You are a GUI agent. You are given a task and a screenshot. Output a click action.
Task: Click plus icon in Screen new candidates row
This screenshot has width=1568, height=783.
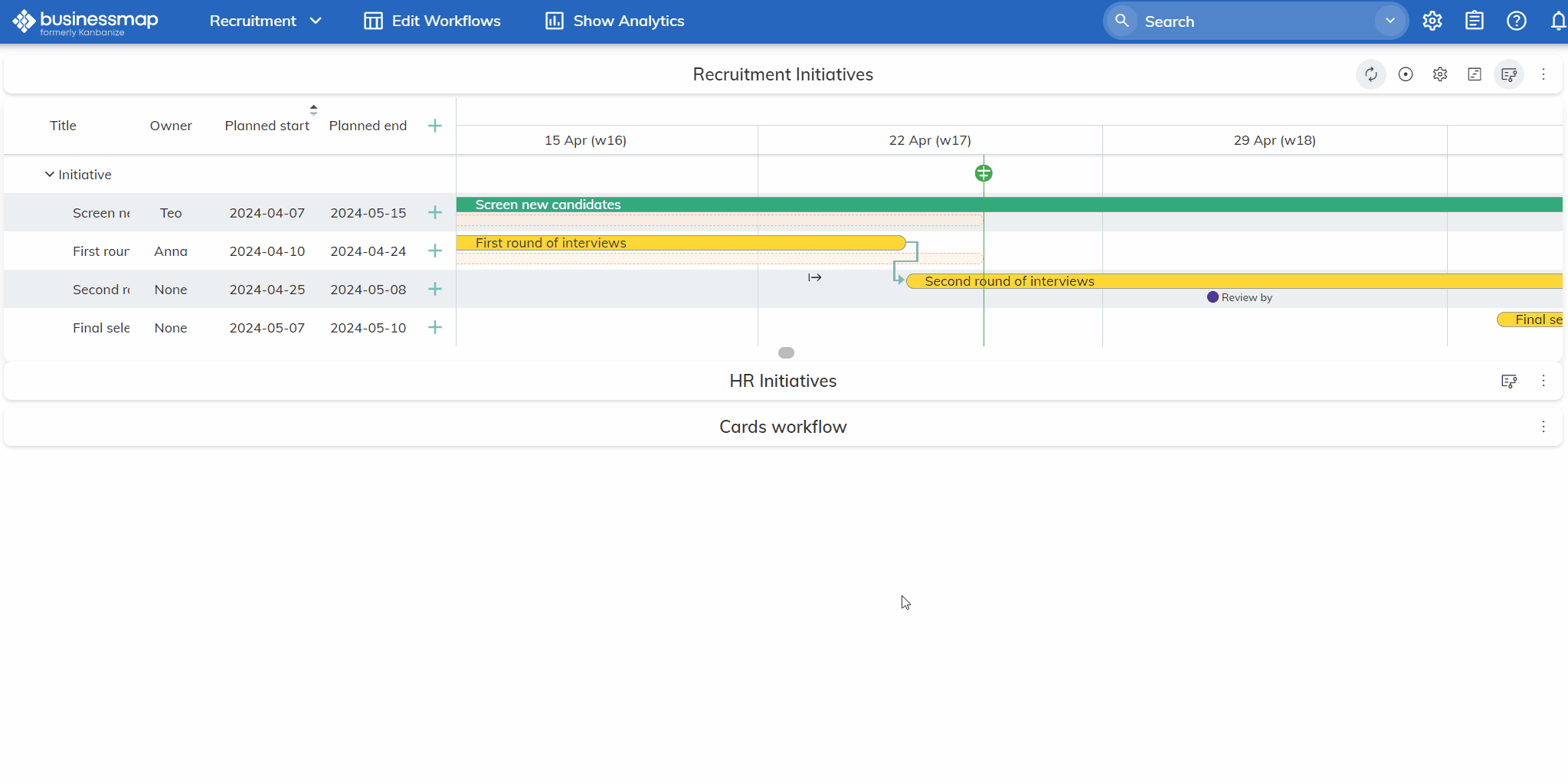pyautogui.click(x=435, y=212)
